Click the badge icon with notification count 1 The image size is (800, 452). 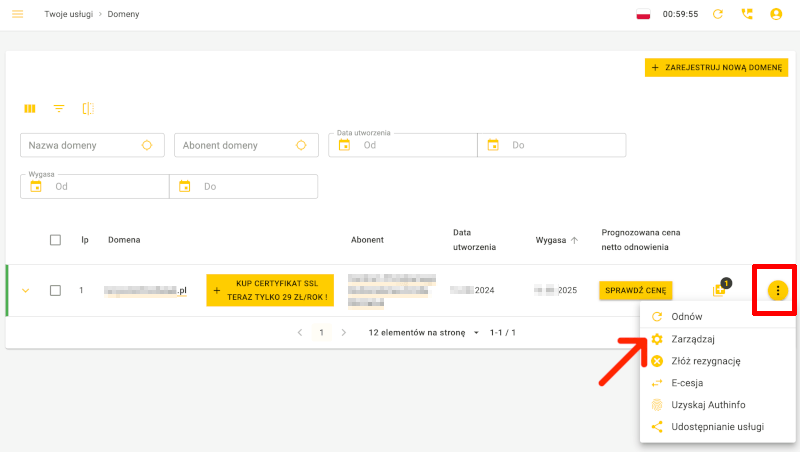[x=719, y=290]
